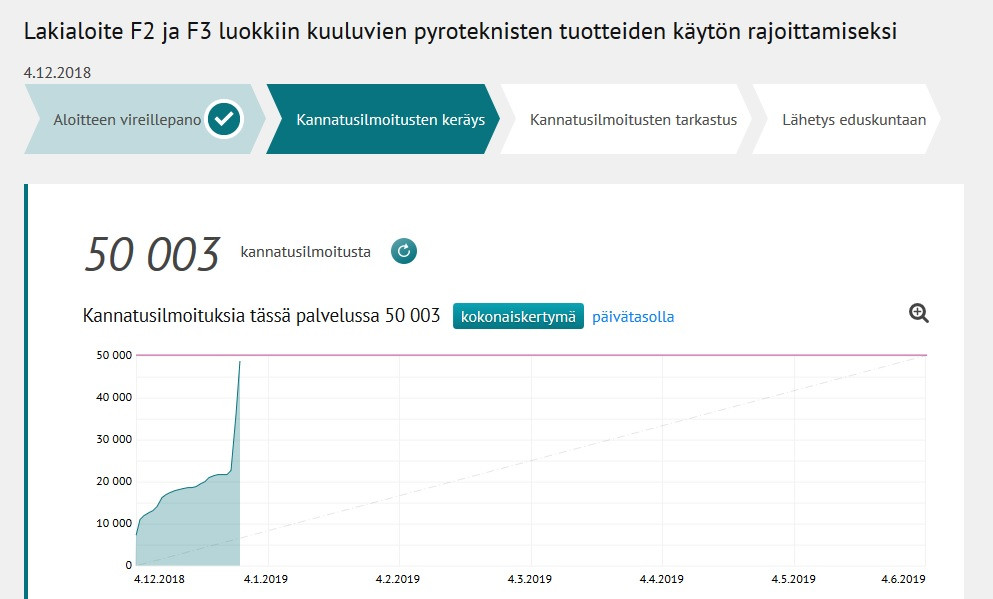Switch chart to päivätasolla view
This screenshot has width=993, height=599.
633,317
